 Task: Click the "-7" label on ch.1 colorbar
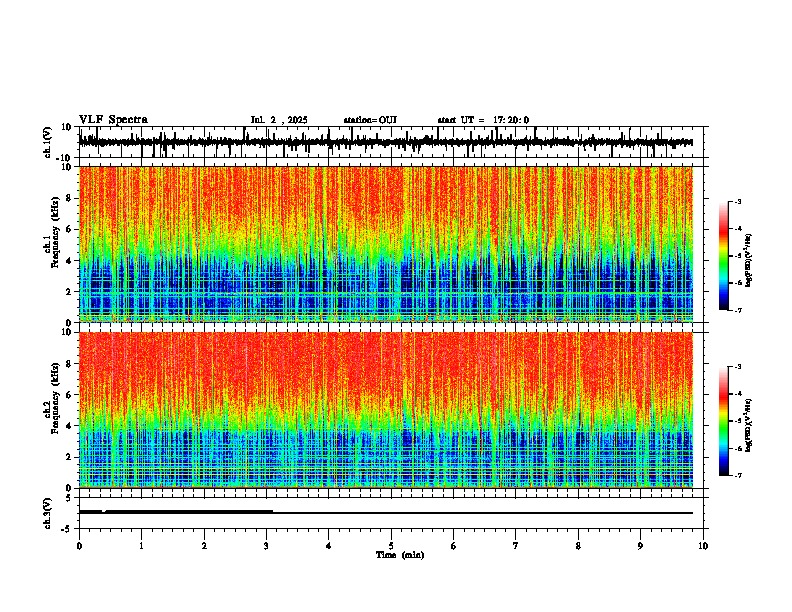coord(738,310)
